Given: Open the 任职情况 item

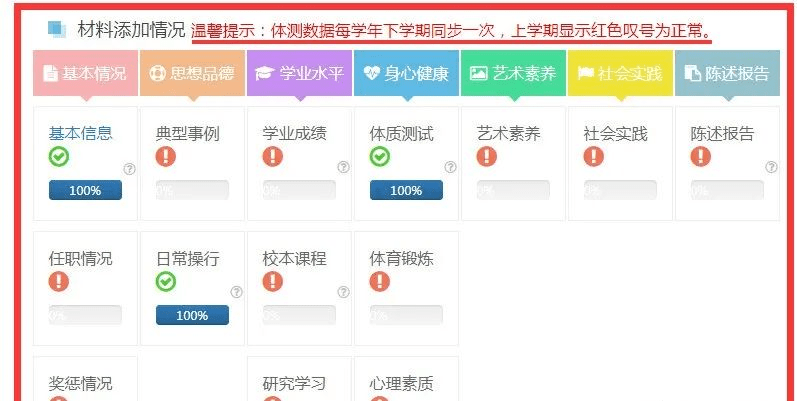Looking at the screenshot, I should tap(81, 259).
